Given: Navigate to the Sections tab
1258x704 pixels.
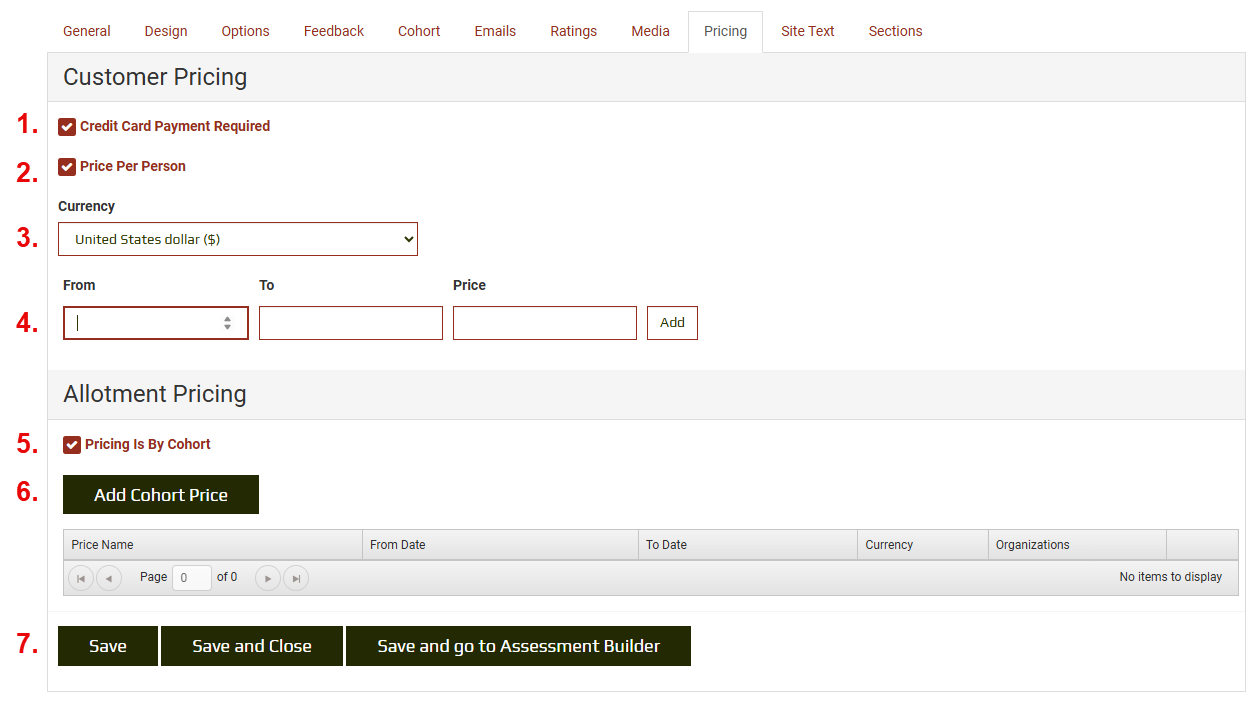Looking at the screenshot, I should [x=895, y=31].
